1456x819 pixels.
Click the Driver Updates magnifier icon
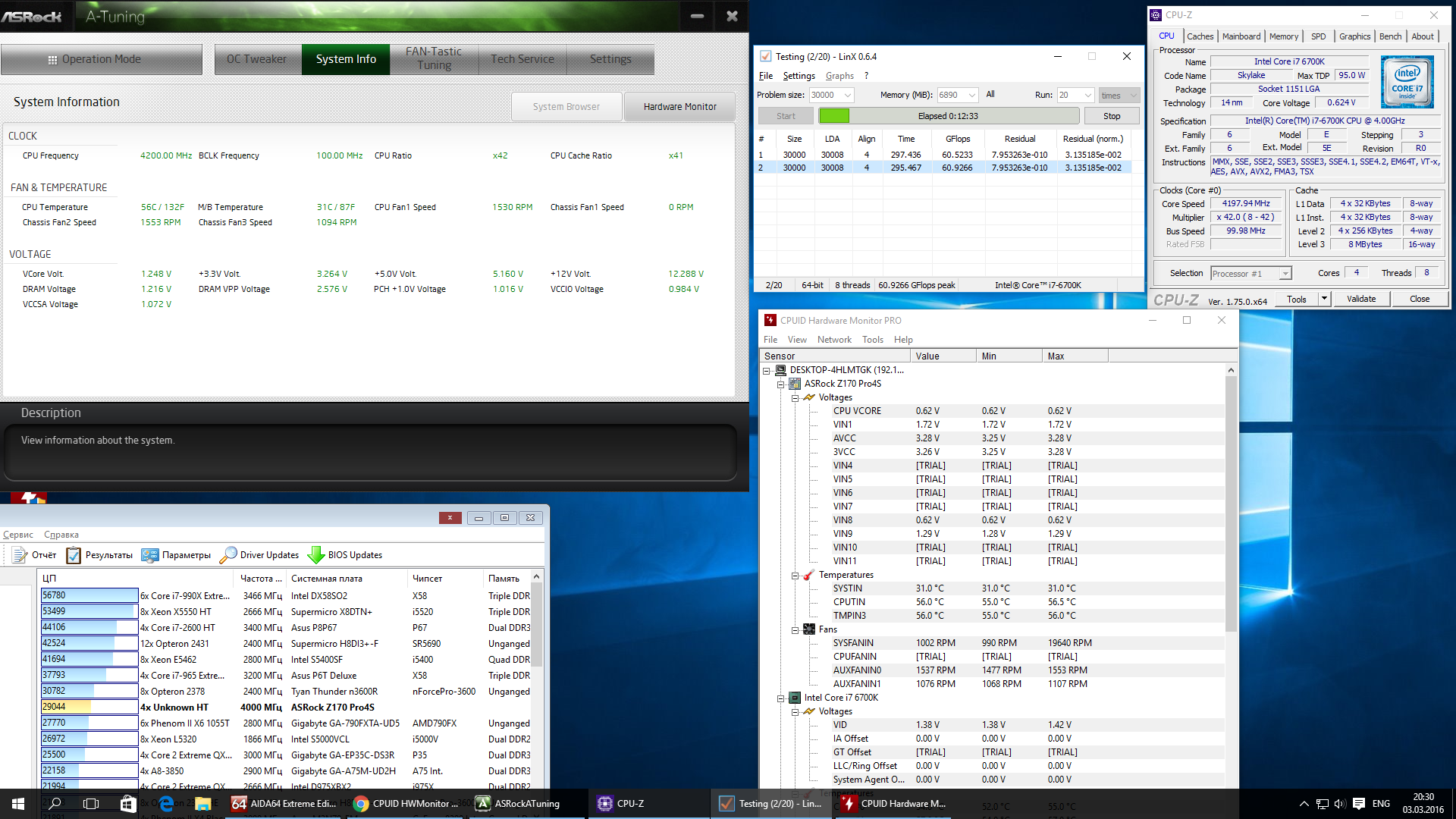[x=228, y=555]
